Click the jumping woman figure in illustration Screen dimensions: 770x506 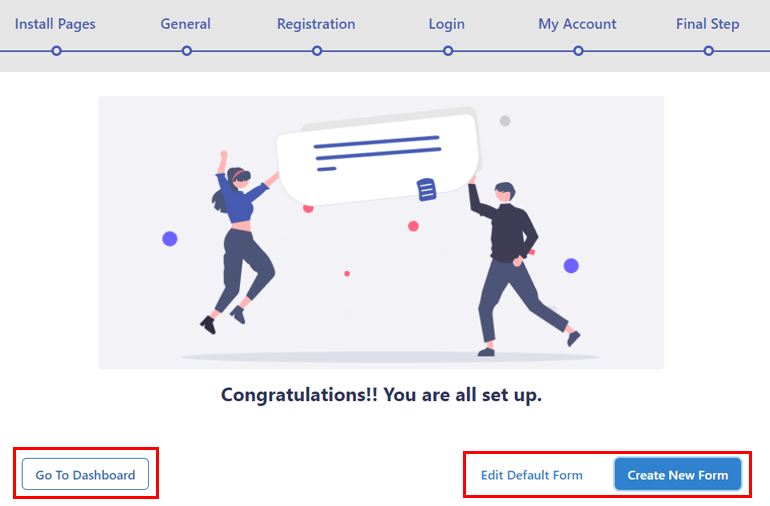tap(239, 243)
